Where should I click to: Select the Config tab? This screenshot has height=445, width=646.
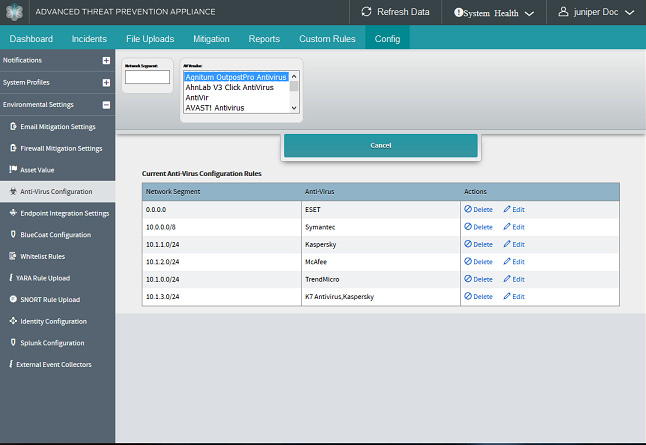pyautogui.click(x=387, y=39)
